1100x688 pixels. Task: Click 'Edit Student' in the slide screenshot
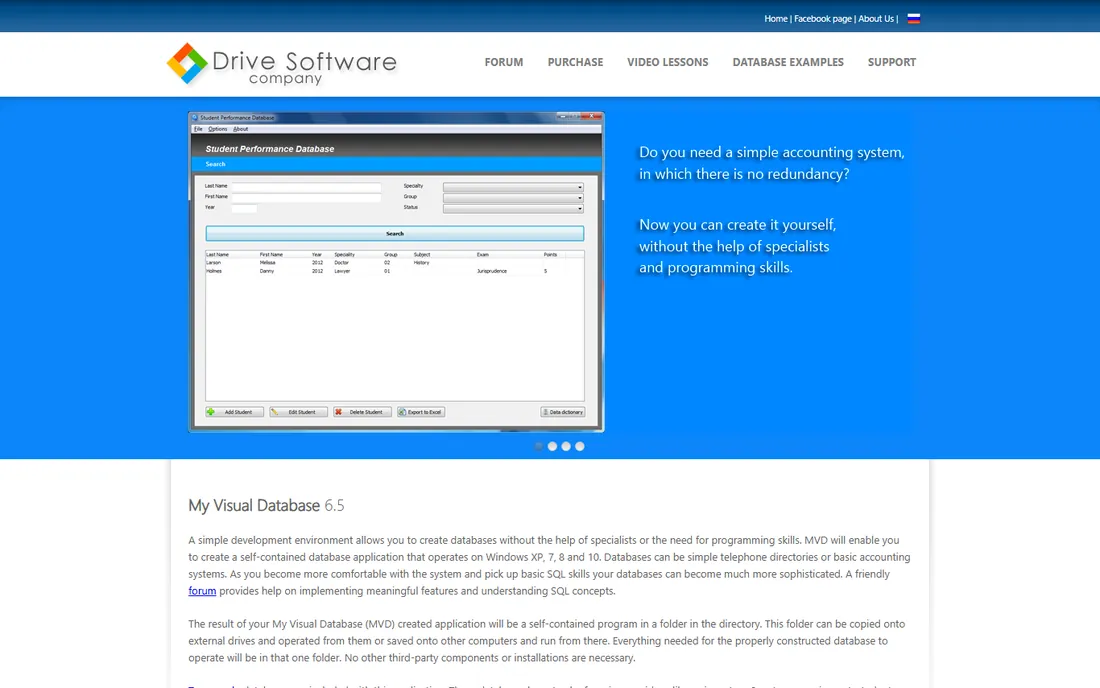coord(298,412)
